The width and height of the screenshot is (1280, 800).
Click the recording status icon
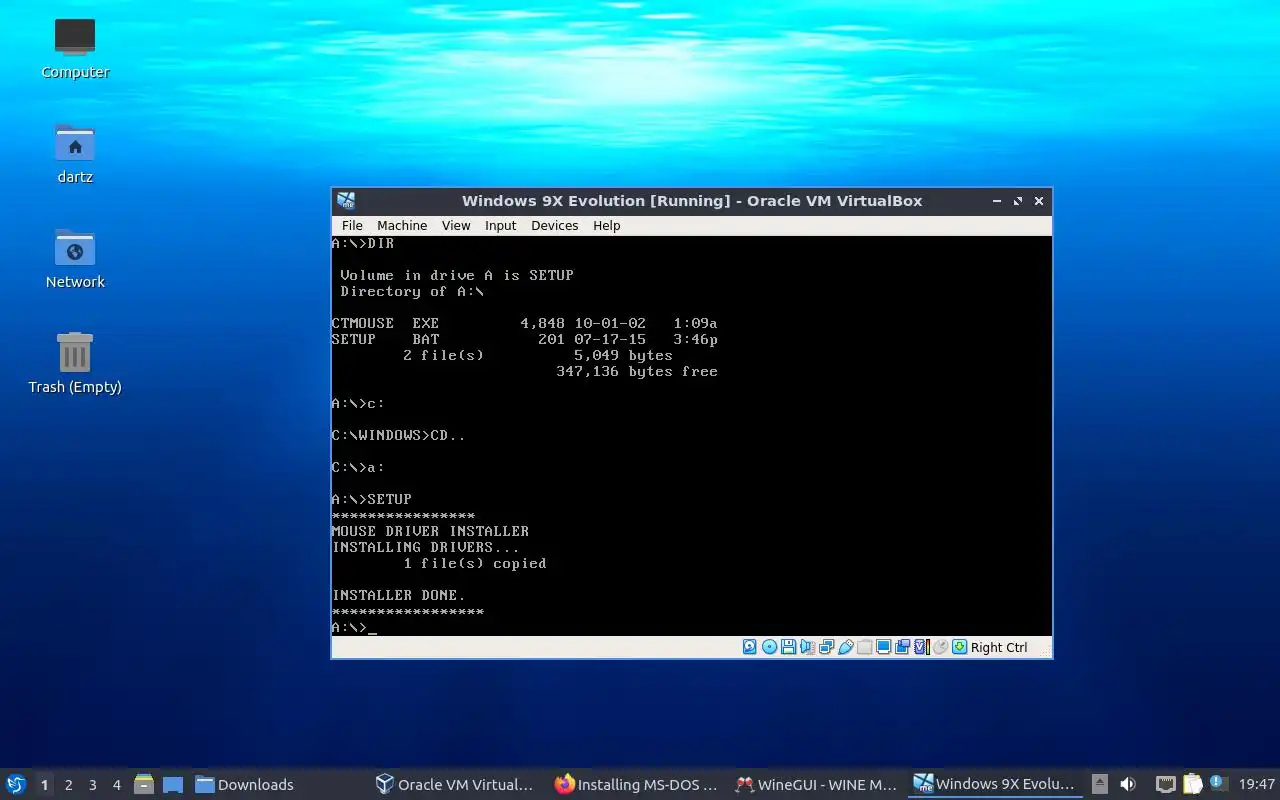coord(902,647)
